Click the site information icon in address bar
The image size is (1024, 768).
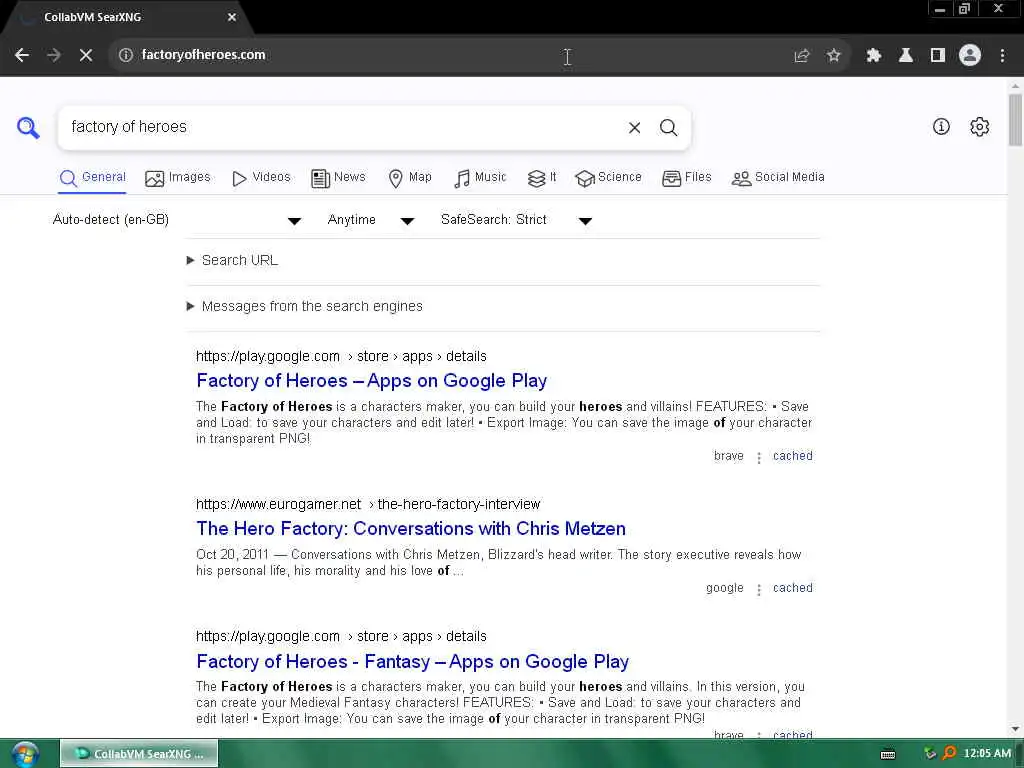click(x=125, y=55)
